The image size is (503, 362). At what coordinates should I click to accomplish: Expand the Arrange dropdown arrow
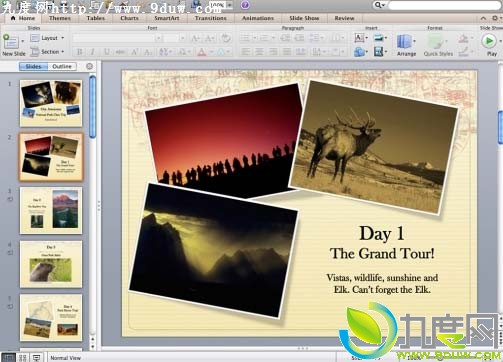414,41
